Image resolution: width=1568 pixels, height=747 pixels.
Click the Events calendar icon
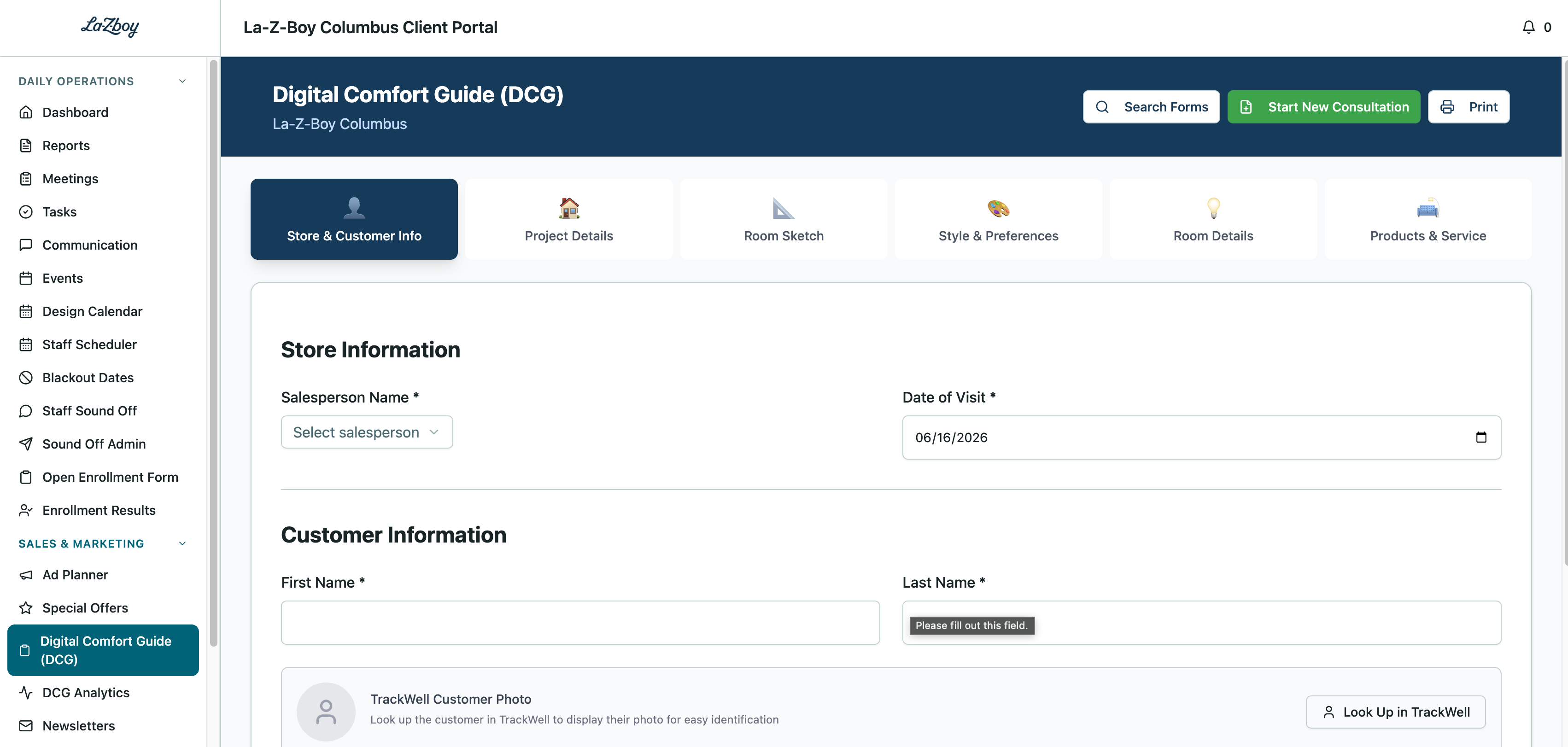26,278
